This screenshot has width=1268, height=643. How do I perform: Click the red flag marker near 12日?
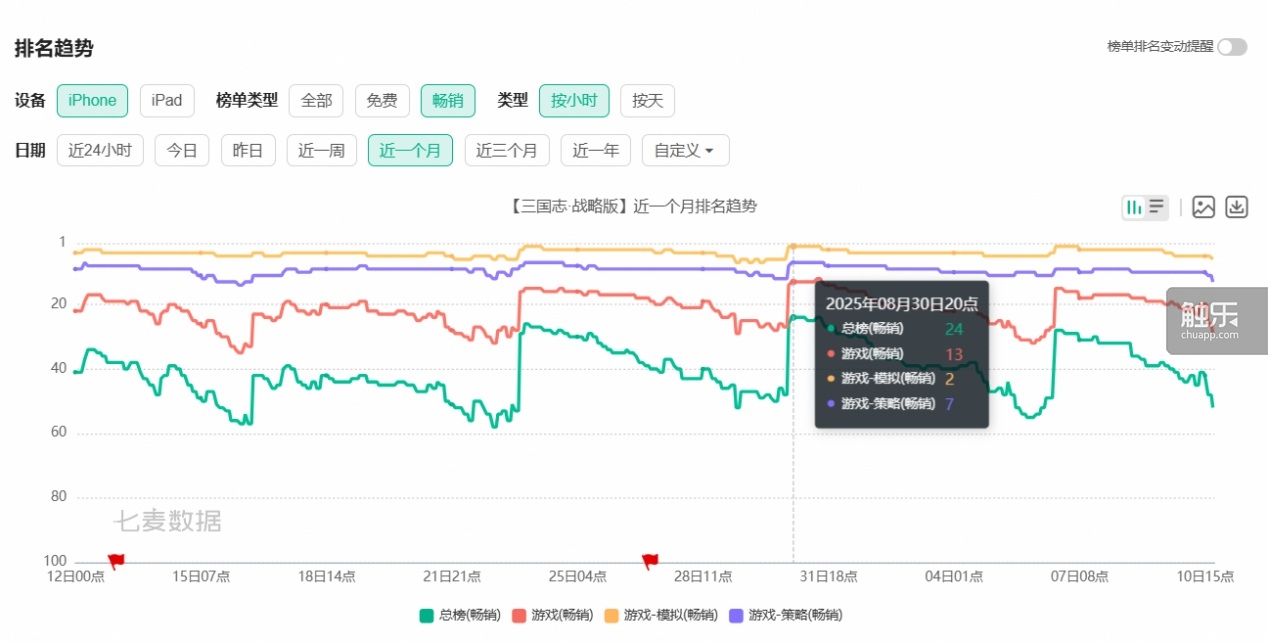click(x=116, y=560)
